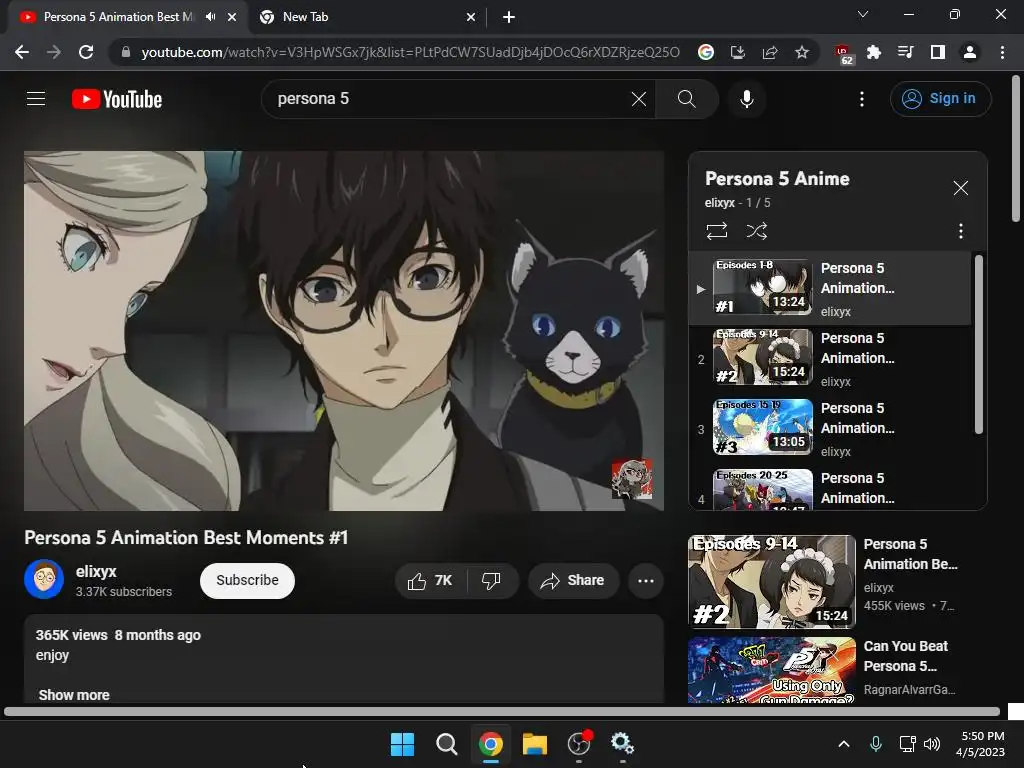The image size is (1024, 768).
Task: Click the video player frame
Action: click(x=344, y=331)
